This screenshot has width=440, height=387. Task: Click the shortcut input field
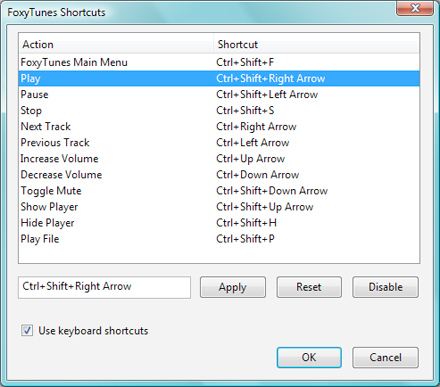pos(104,287)
